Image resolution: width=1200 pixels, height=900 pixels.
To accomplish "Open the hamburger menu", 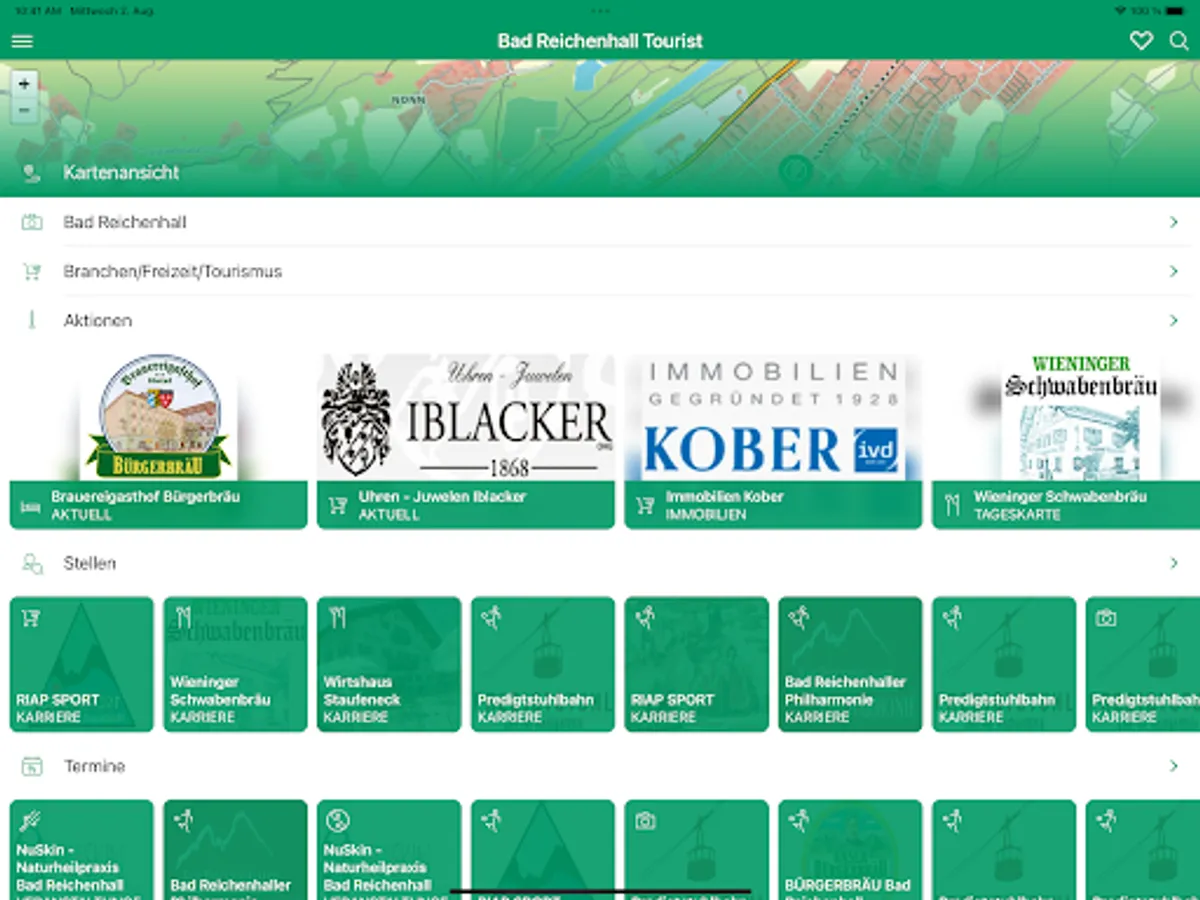I will (x=22, y=41).
